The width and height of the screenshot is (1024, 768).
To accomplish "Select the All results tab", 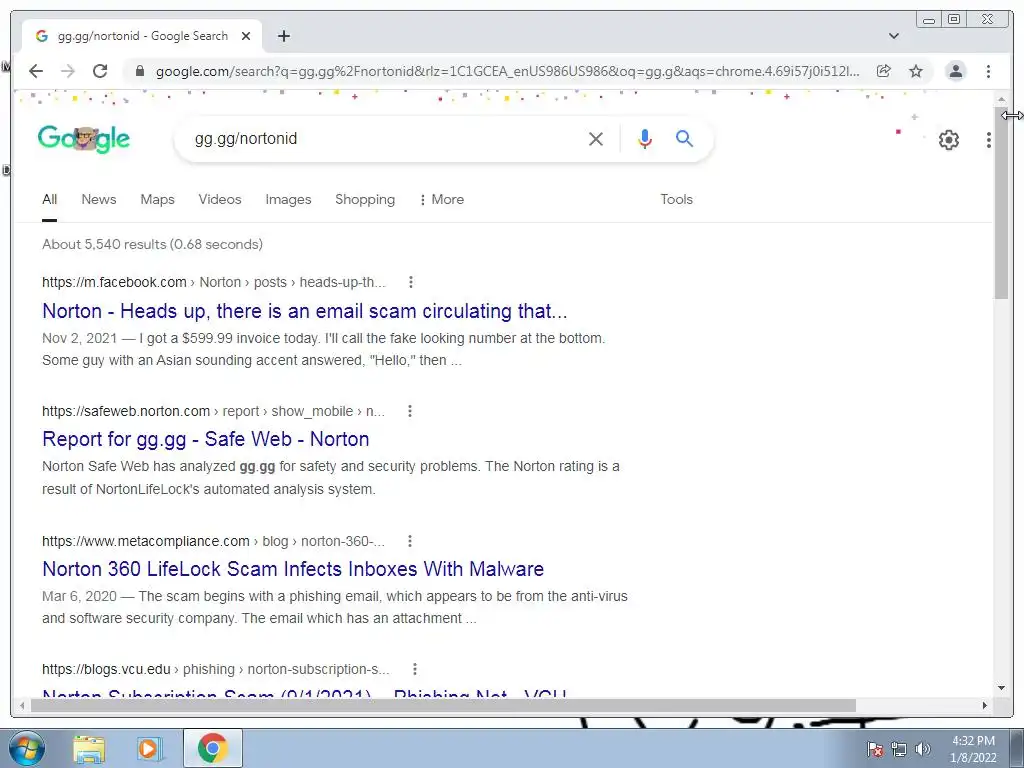I will [x=50, y=200].
